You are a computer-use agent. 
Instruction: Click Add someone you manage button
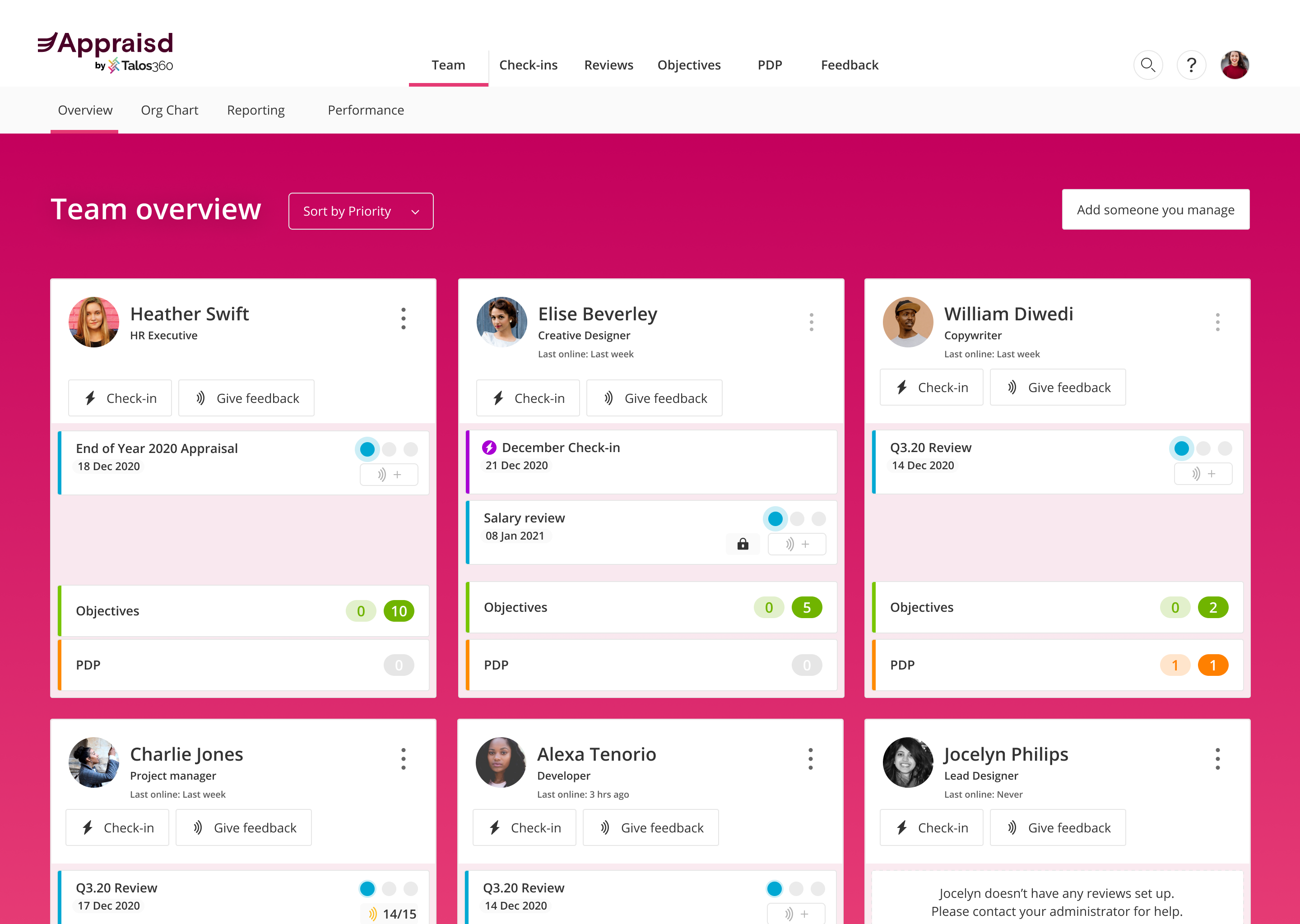click(x=1155, y=209)
